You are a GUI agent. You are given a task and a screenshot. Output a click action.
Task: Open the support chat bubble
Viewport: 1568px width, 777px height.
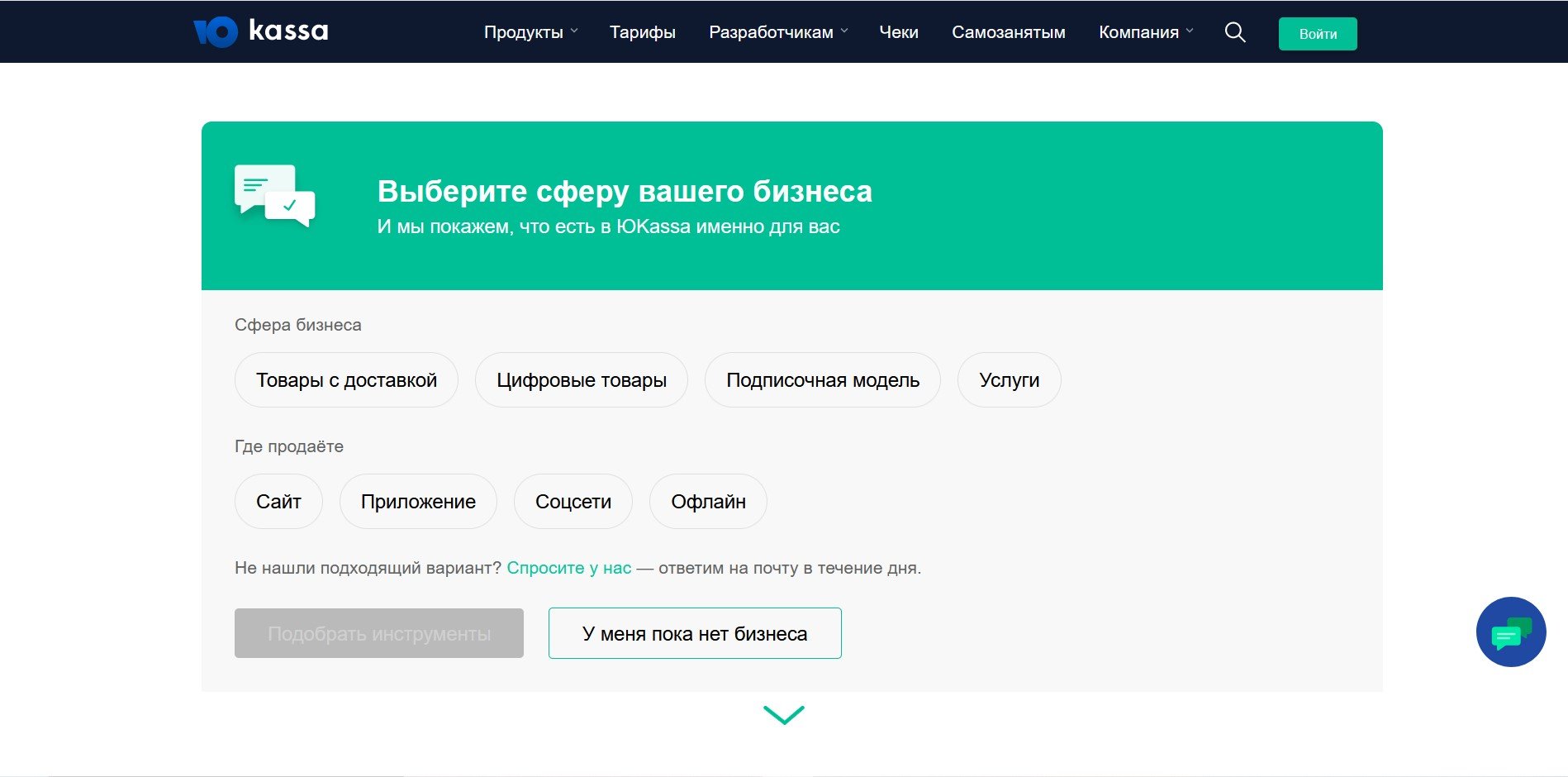click(1510, 632)
